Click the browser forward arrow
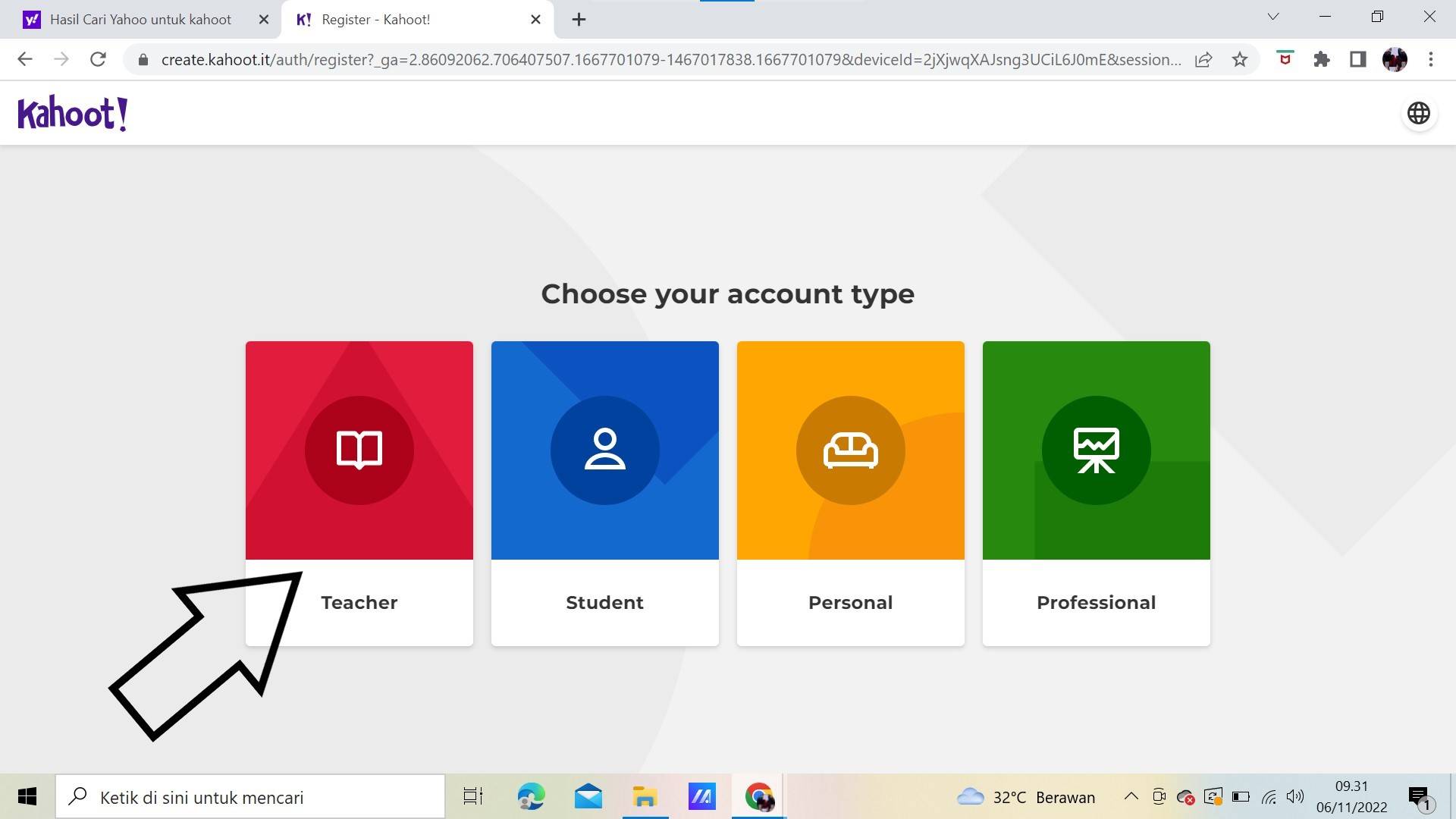 [x=61, y=59]
